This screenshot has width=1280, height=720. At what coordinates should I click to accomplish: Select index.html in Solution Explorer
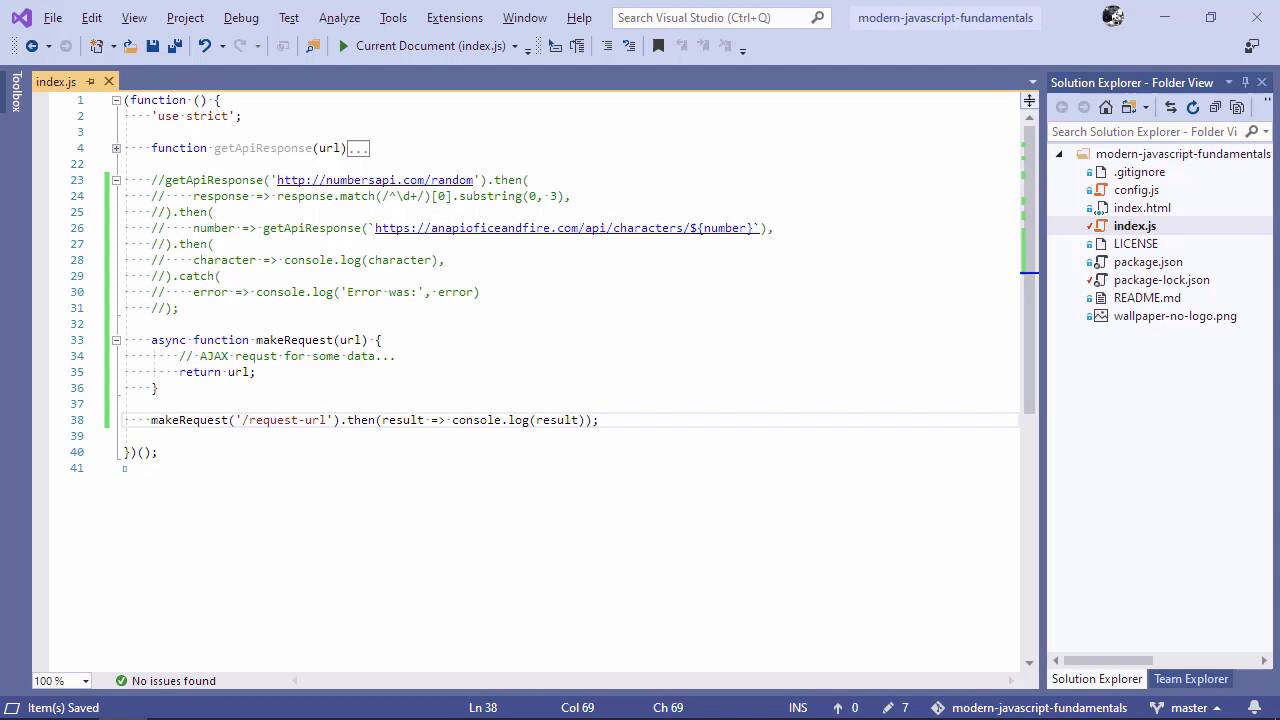1142,208
